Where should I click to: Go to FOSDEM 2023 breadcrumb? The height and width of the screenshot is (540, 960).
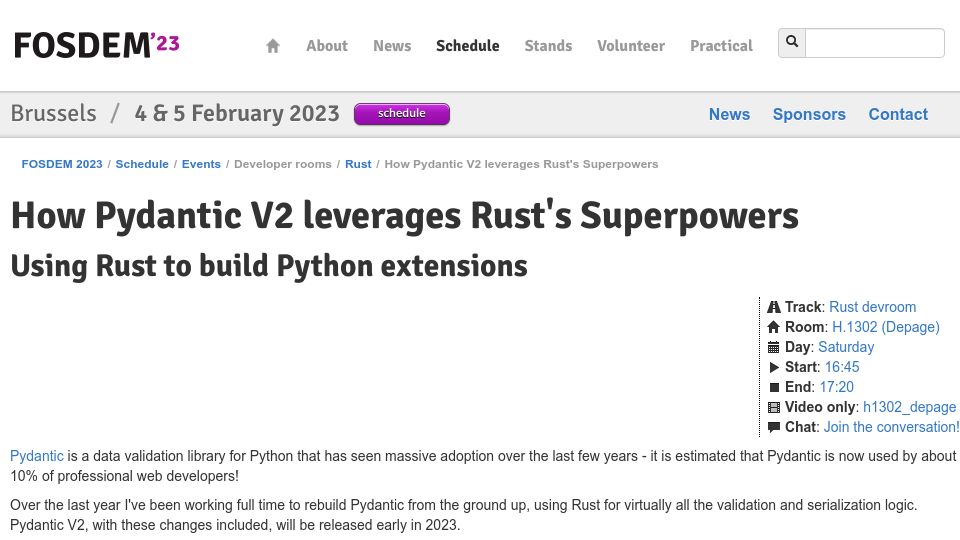(62, 164)
